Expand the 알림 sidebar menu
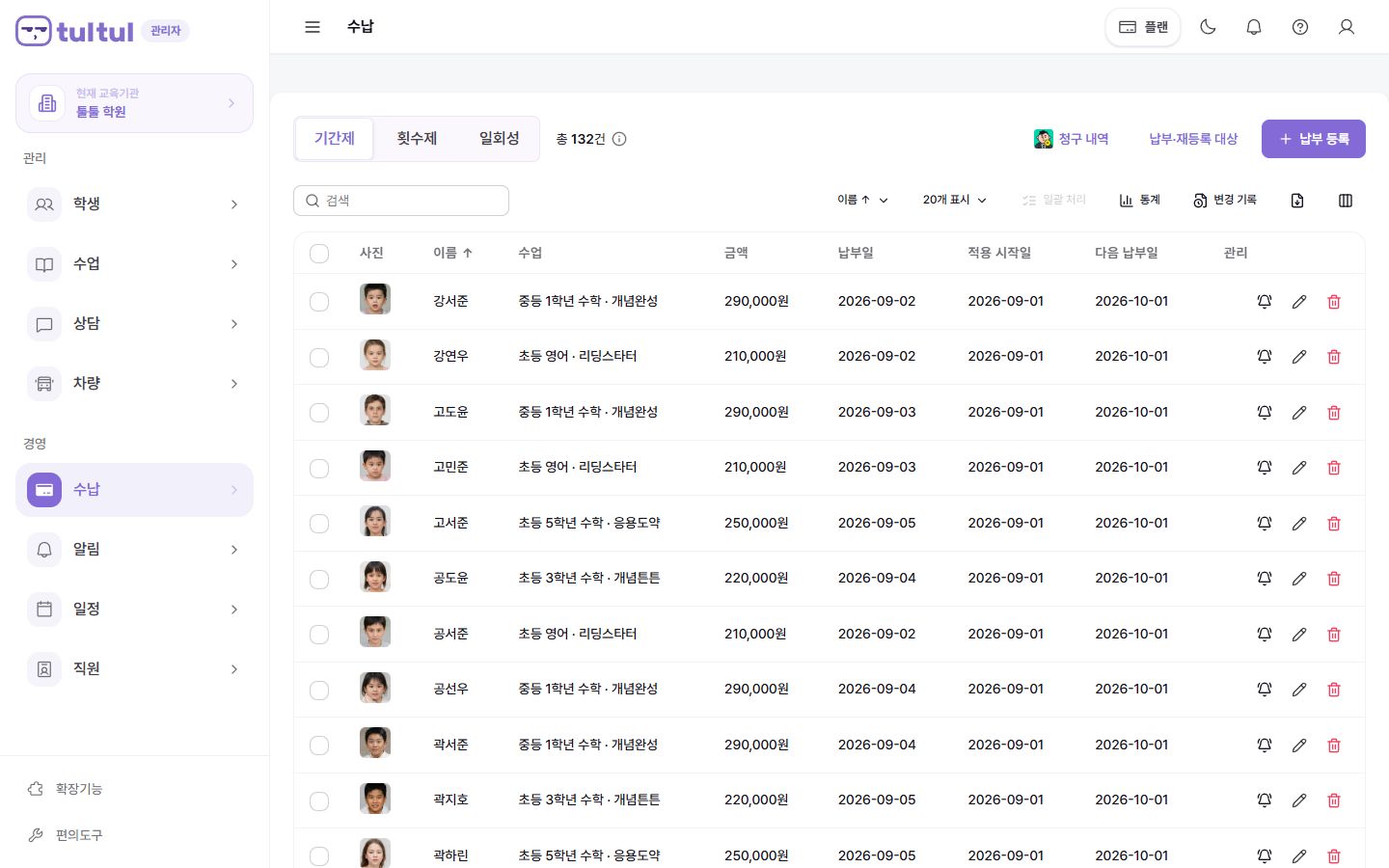 point(134,550)
